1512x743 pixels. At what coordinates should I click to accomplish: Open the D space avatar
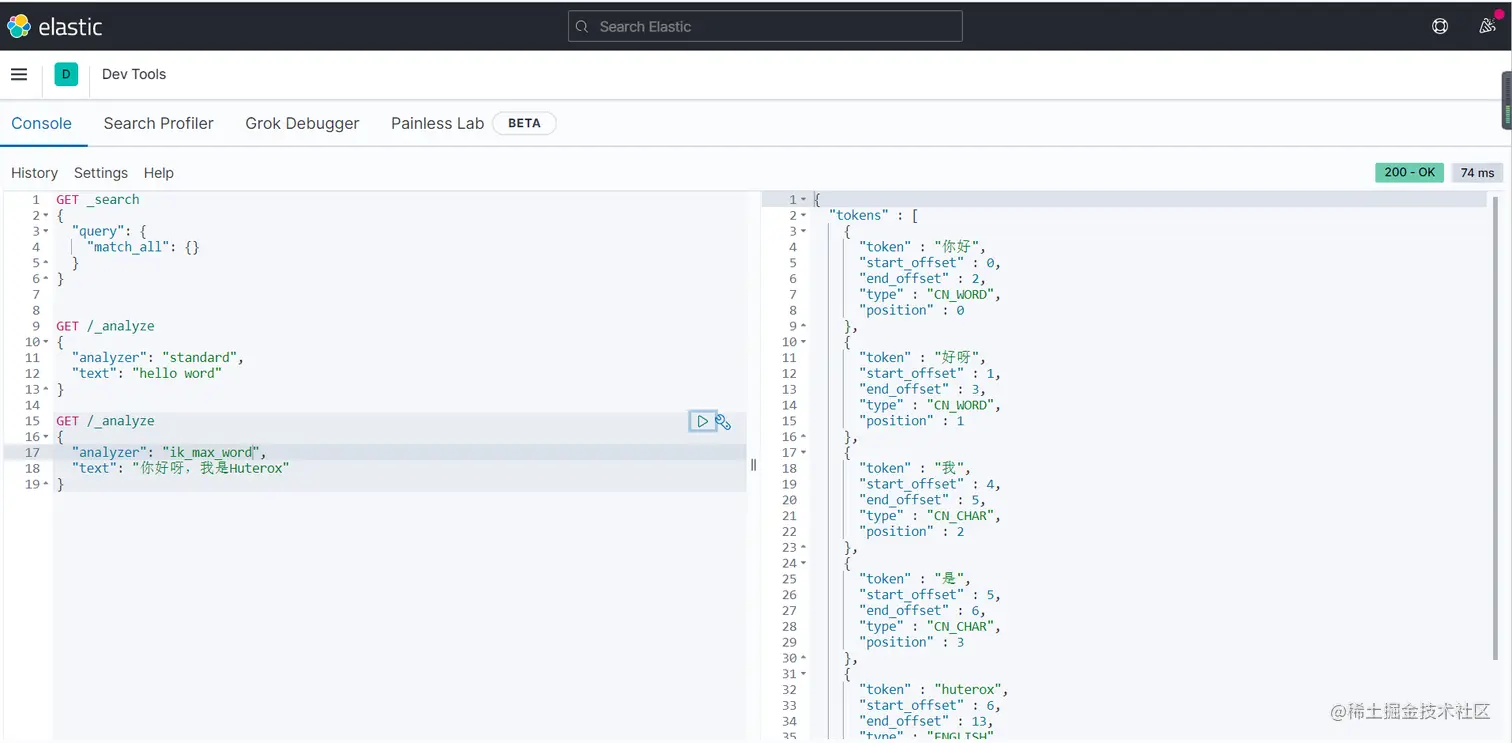(66, 74)
